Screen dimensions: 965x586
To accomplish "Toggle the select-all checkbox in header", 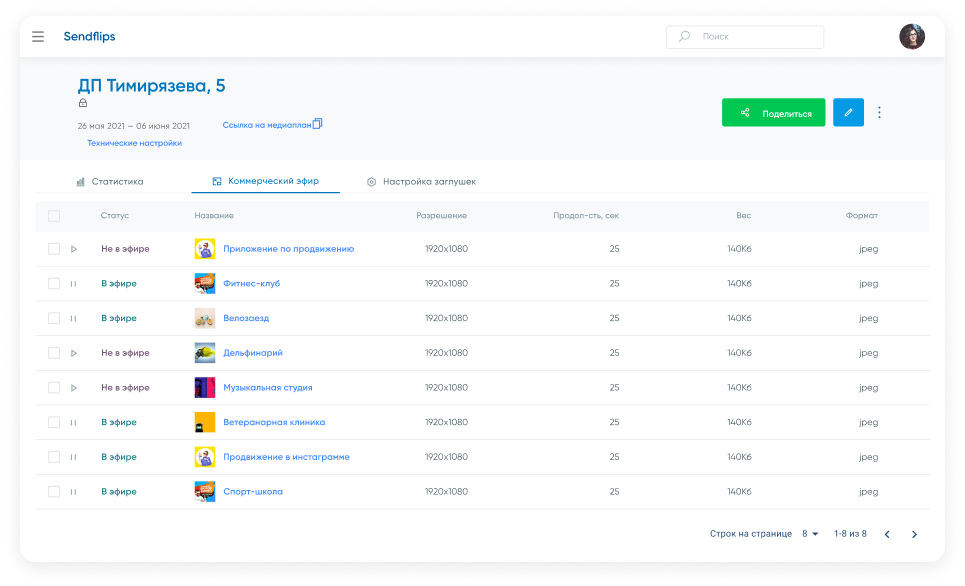I will [54, 216].
